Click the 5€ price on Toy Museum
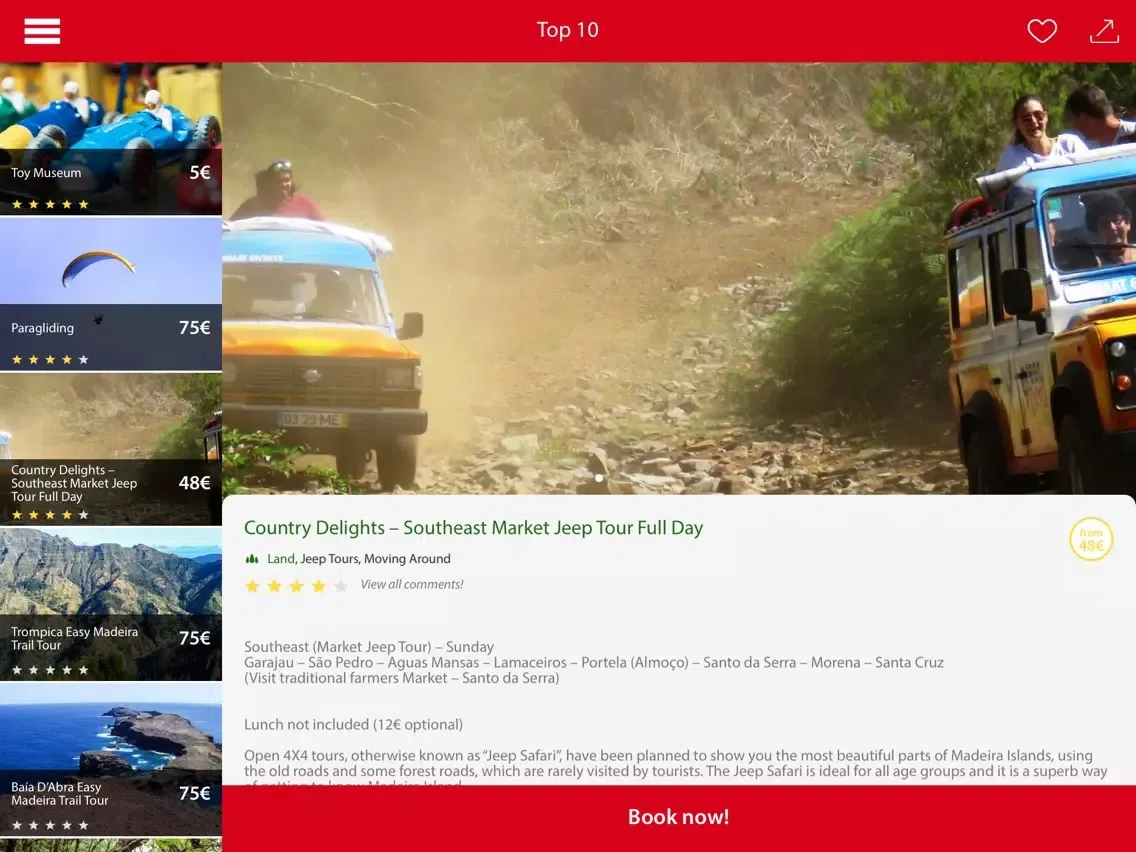Viewport: 1136px width, 852px height. (200, 172)
